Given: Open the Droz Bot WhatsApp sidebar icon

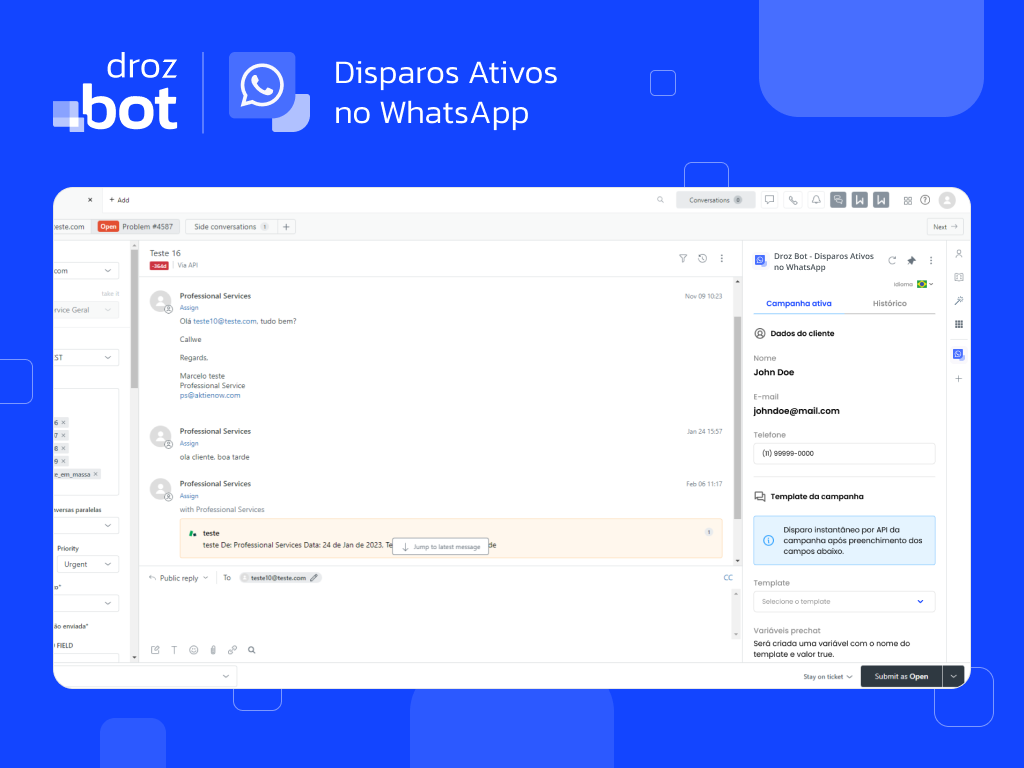Looking at the screenshot, I should (959, 354).
